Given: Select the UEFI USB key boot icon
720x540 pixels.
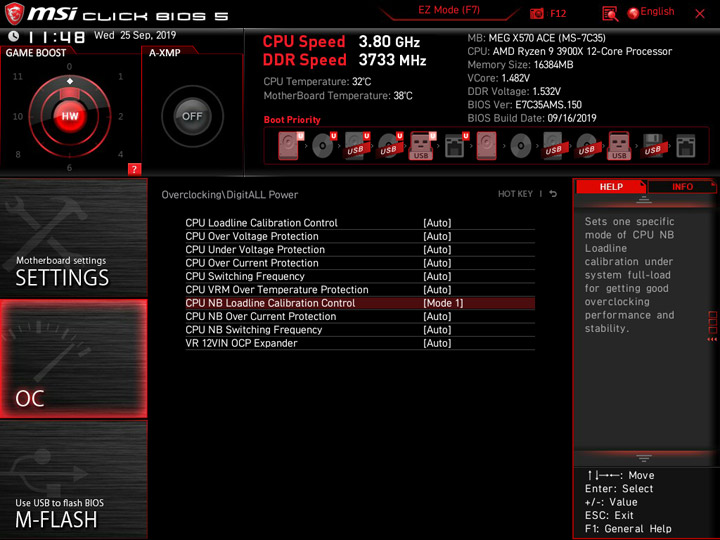Looking at the screenshot, I should 422,146.
